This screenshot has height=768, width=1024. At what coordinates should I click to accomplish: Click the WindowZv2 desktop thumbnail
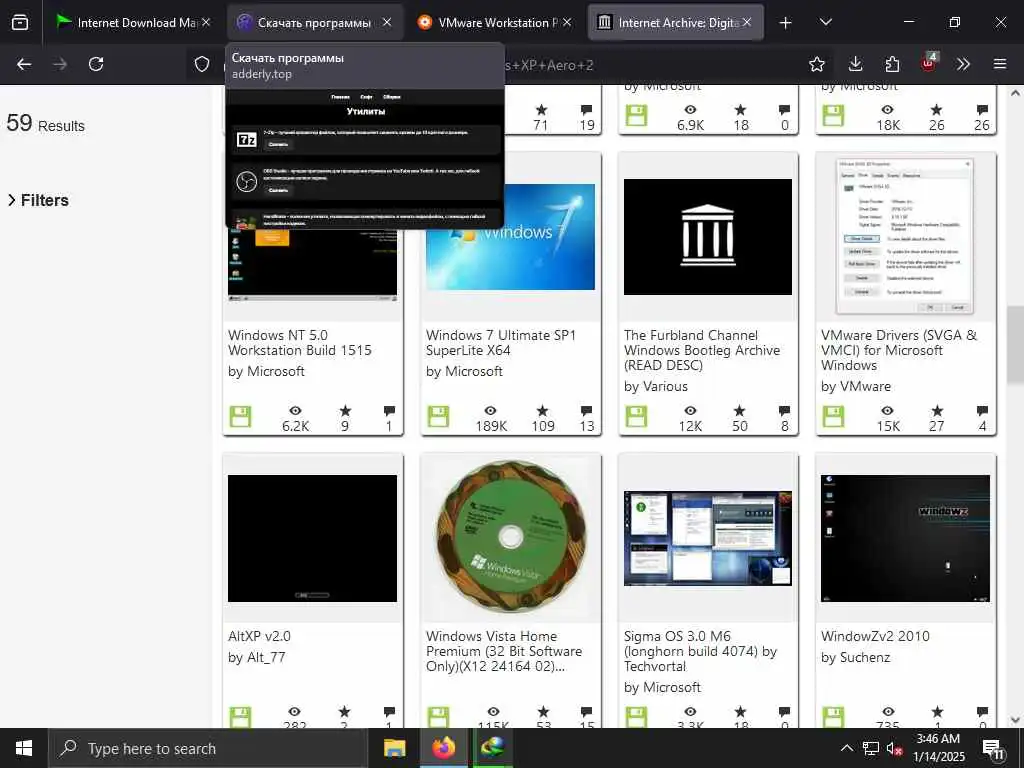905,538
